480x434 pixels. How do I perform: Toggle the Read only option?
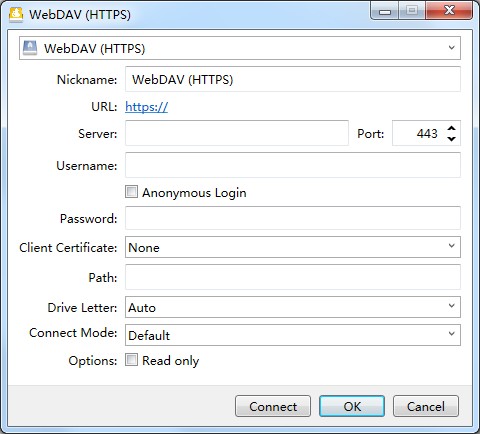[131, 360]
